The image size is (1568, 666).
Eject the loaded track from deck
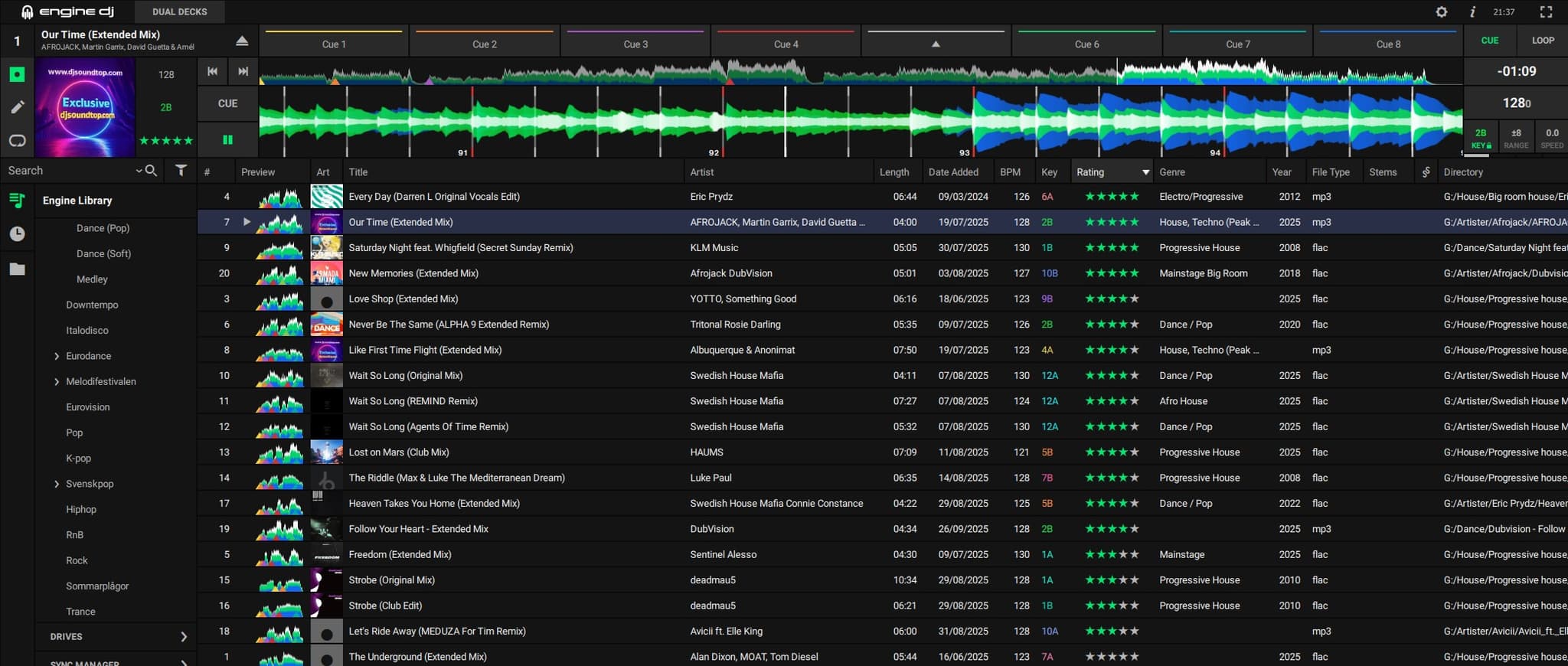[242, 41]
